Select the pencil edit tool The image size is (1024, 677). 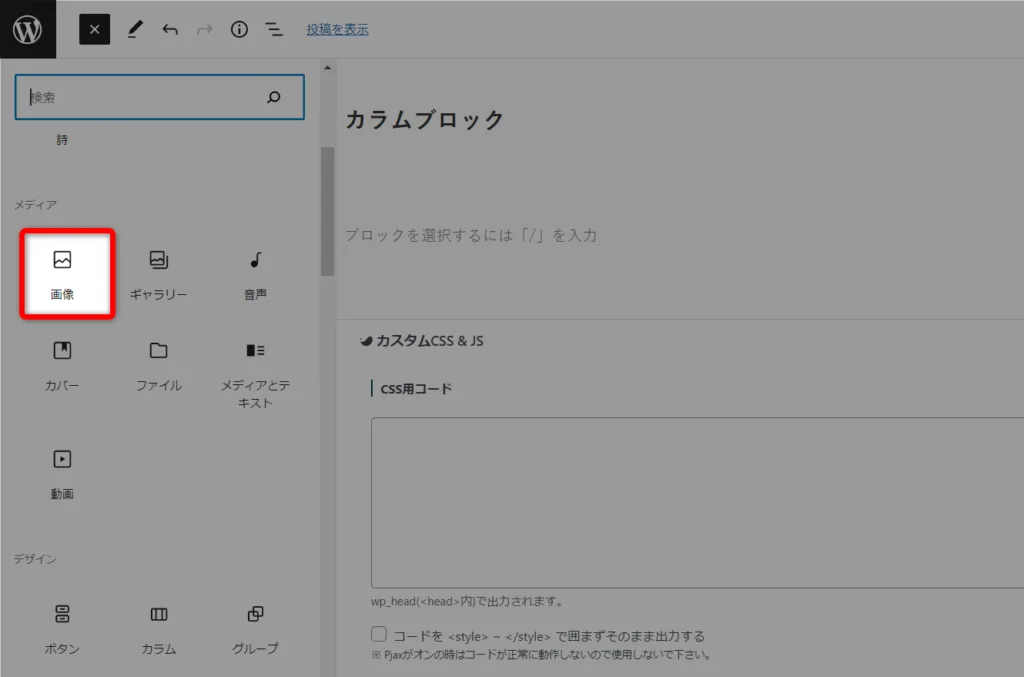point(134,30)
